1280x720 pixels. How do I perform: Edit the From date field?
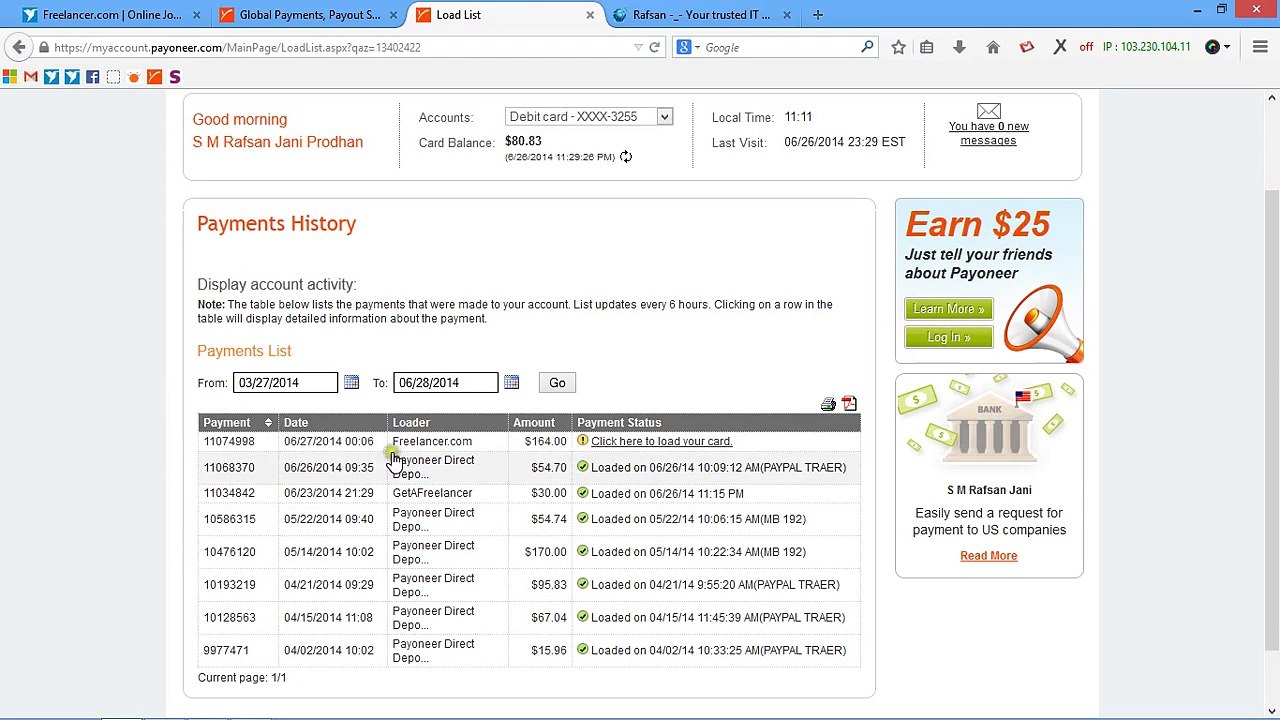coord(285,383)
